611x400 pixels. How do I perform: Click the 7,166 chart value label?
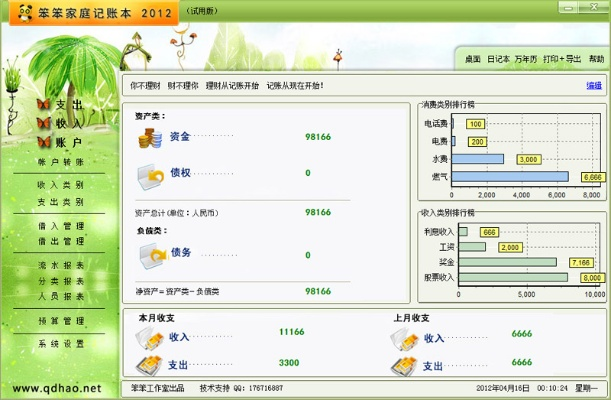tap(581, 263)
